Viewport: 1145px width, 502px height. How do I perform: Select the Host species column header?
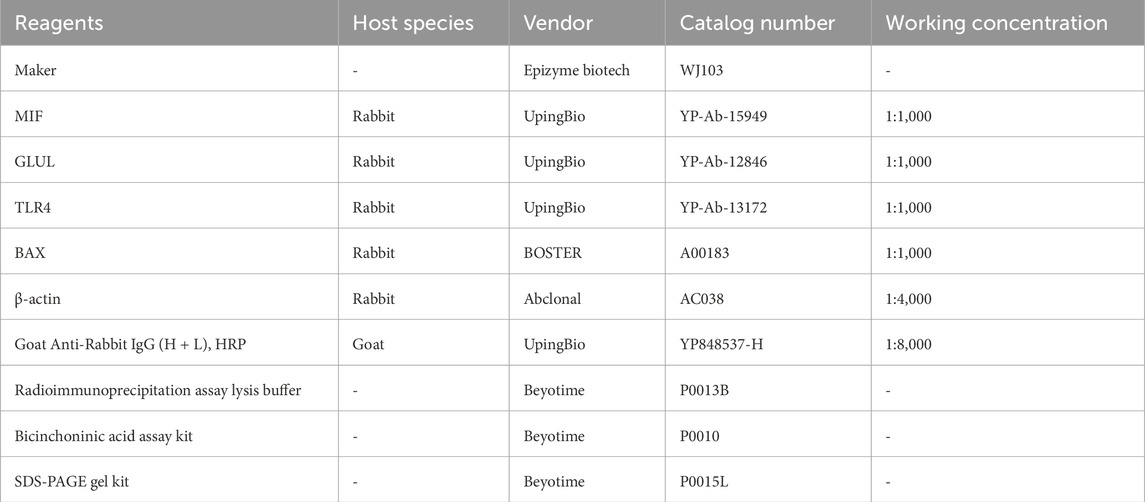(413, 23)
